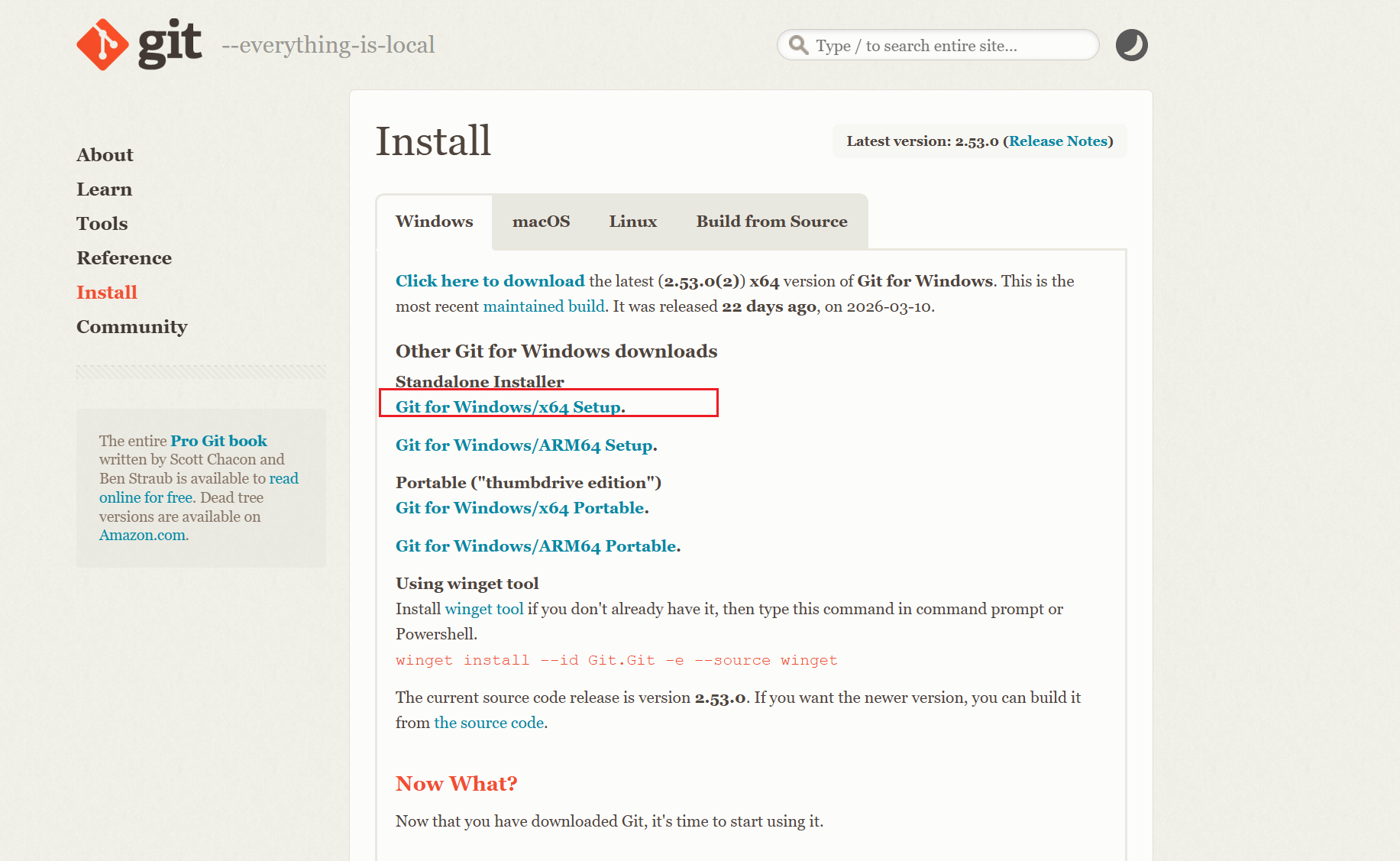This screenshot has height=861, width=1400.
Task: Download Git for Windows/x64 Setup
Action: tap(508, 407)
